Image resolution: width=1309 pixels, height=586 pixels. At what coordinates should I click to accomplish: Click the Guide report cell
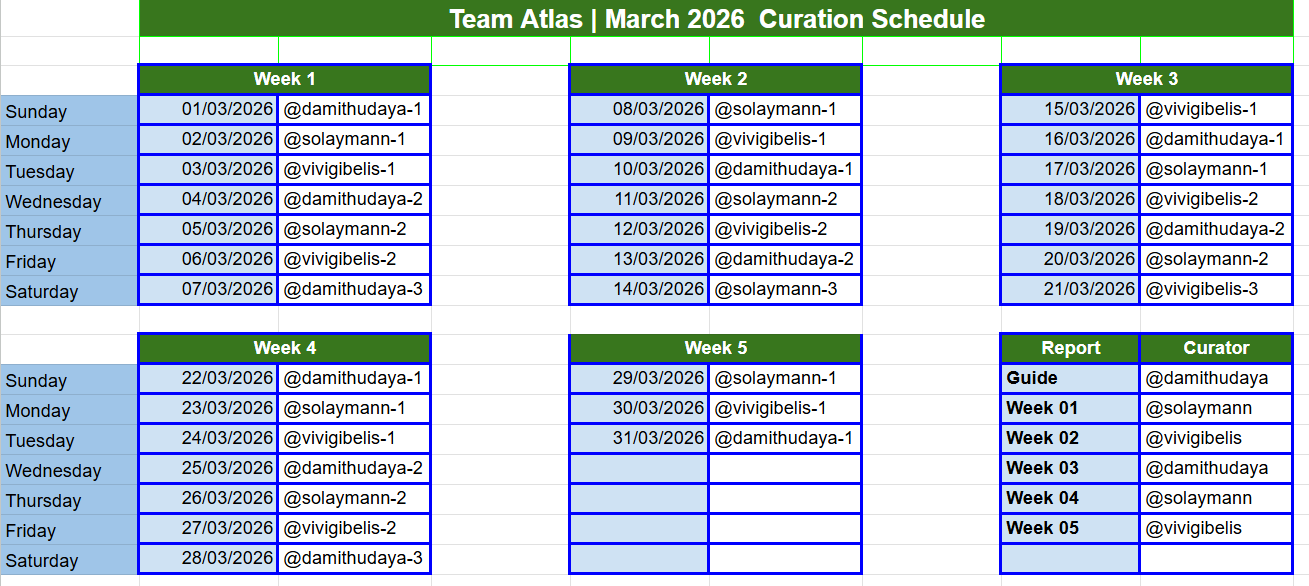click(x=1070, y=379)
